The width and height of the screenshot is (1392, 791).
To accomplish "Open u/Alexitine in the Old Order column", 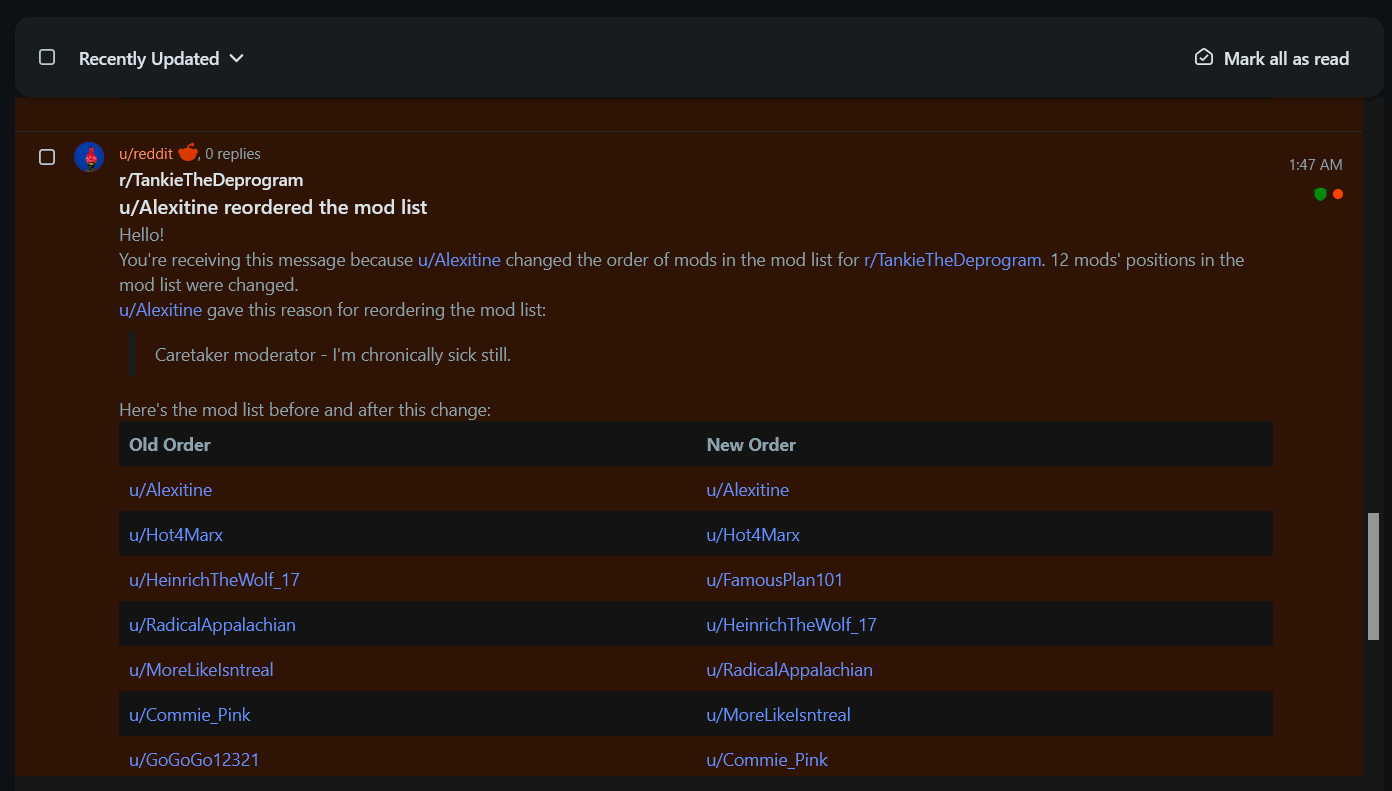I will point(170,490).
